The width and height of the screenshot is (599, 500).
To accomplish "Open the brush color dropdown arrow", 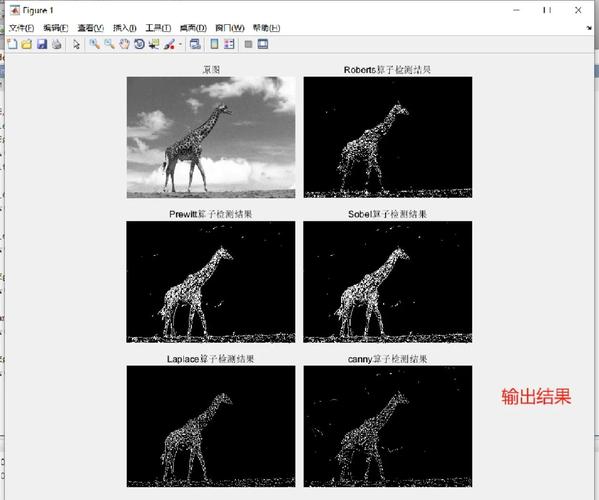I will pos(180,44).
